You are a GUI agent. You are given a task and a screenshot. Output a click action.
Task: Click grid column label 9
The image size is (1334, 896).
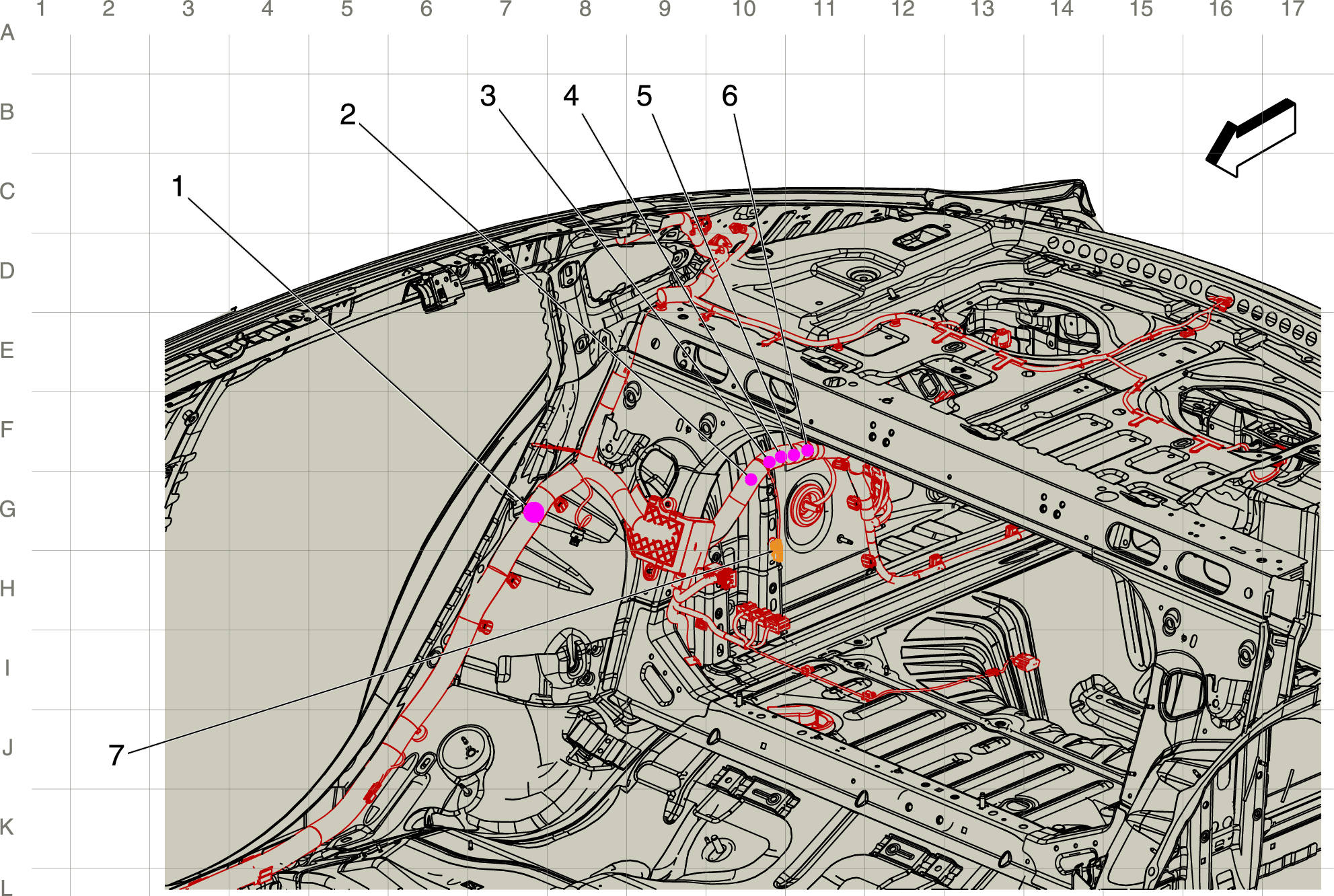[665, 9]
